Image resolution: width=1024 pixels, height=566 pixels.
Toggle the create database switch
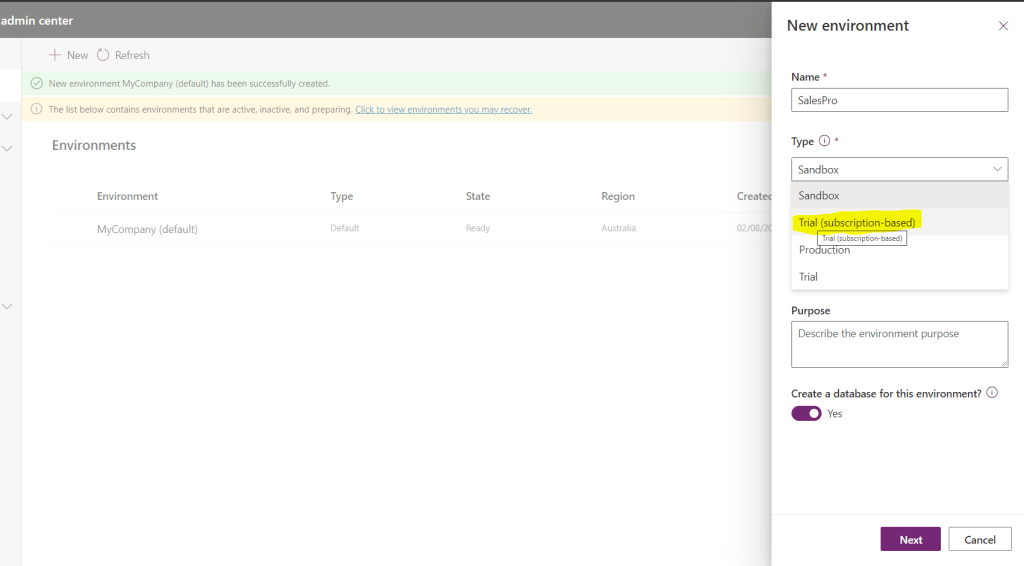tap(806, 413)
